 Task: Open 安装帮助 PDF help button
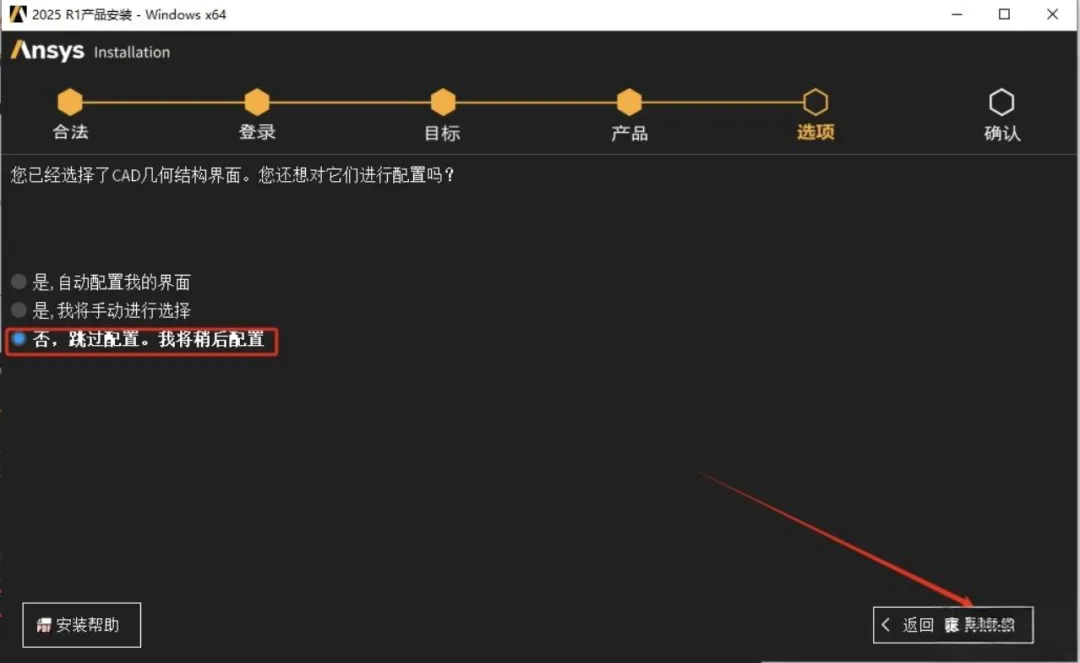tap(81, 625)
